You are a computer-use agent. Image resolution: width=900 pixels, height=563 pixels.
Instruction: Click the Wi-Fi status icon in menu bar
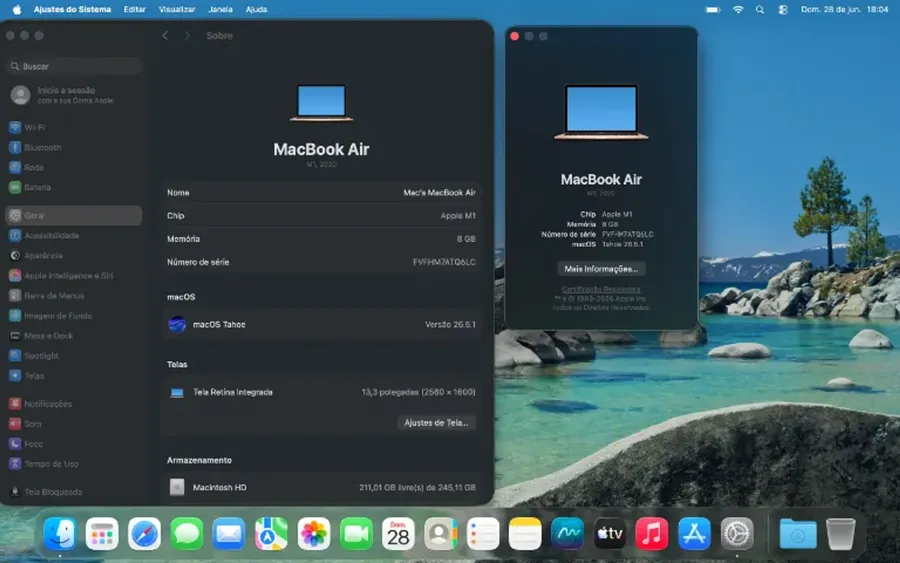738,9
